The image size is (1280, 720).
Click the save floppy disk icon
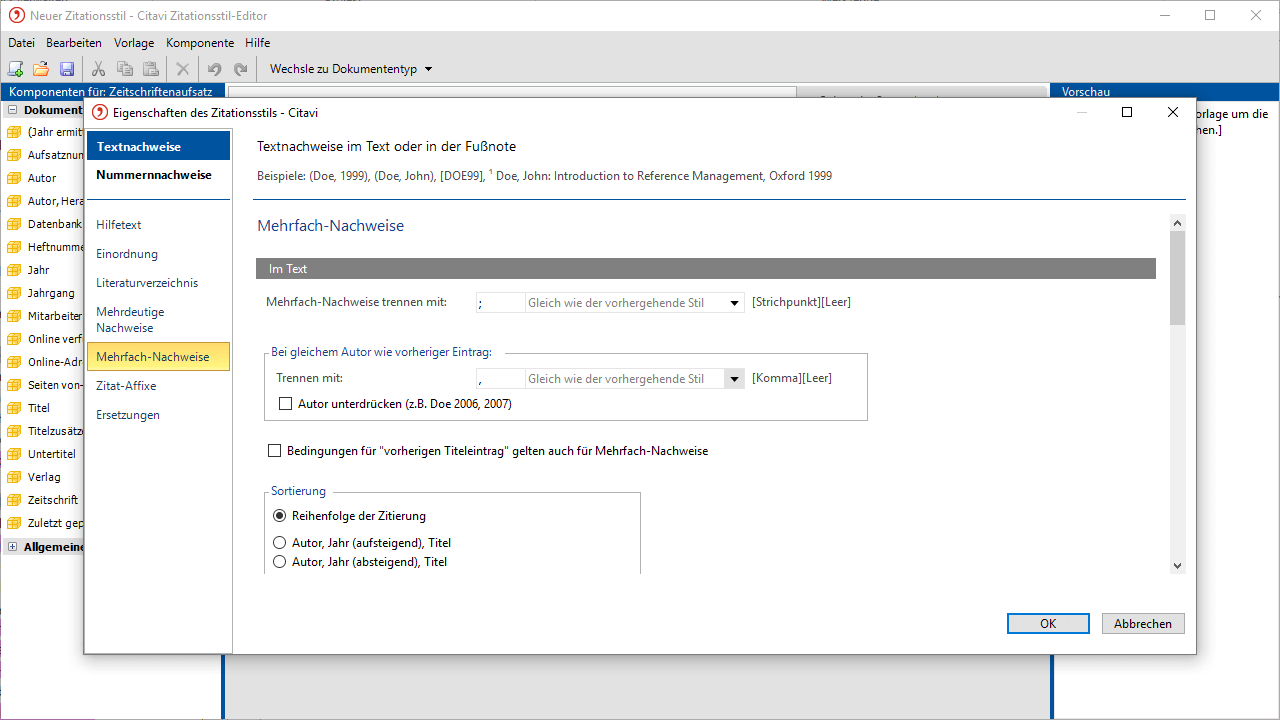[67, 69]
